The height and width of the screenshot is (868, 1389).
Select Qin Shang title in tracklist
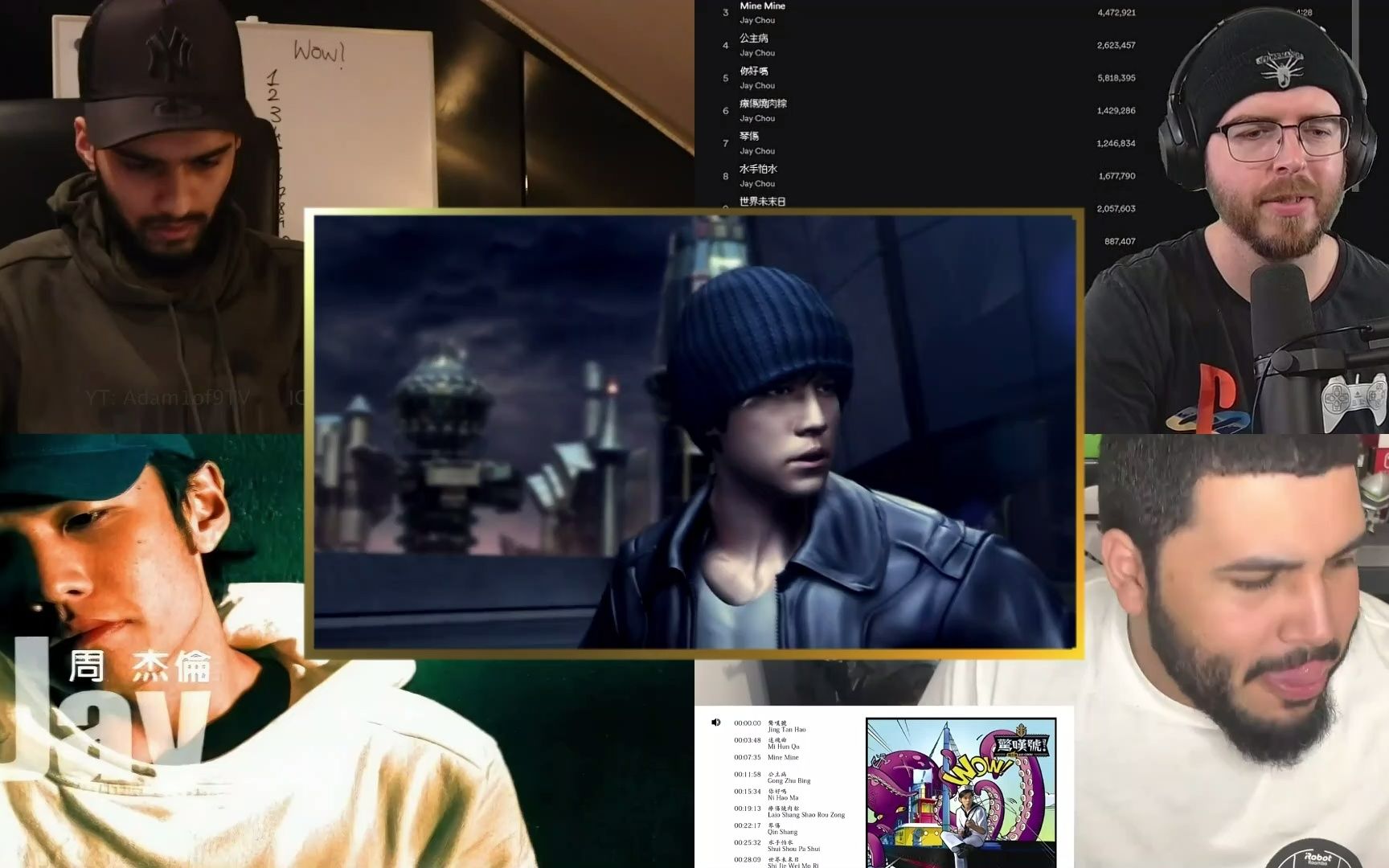point(782,832)
